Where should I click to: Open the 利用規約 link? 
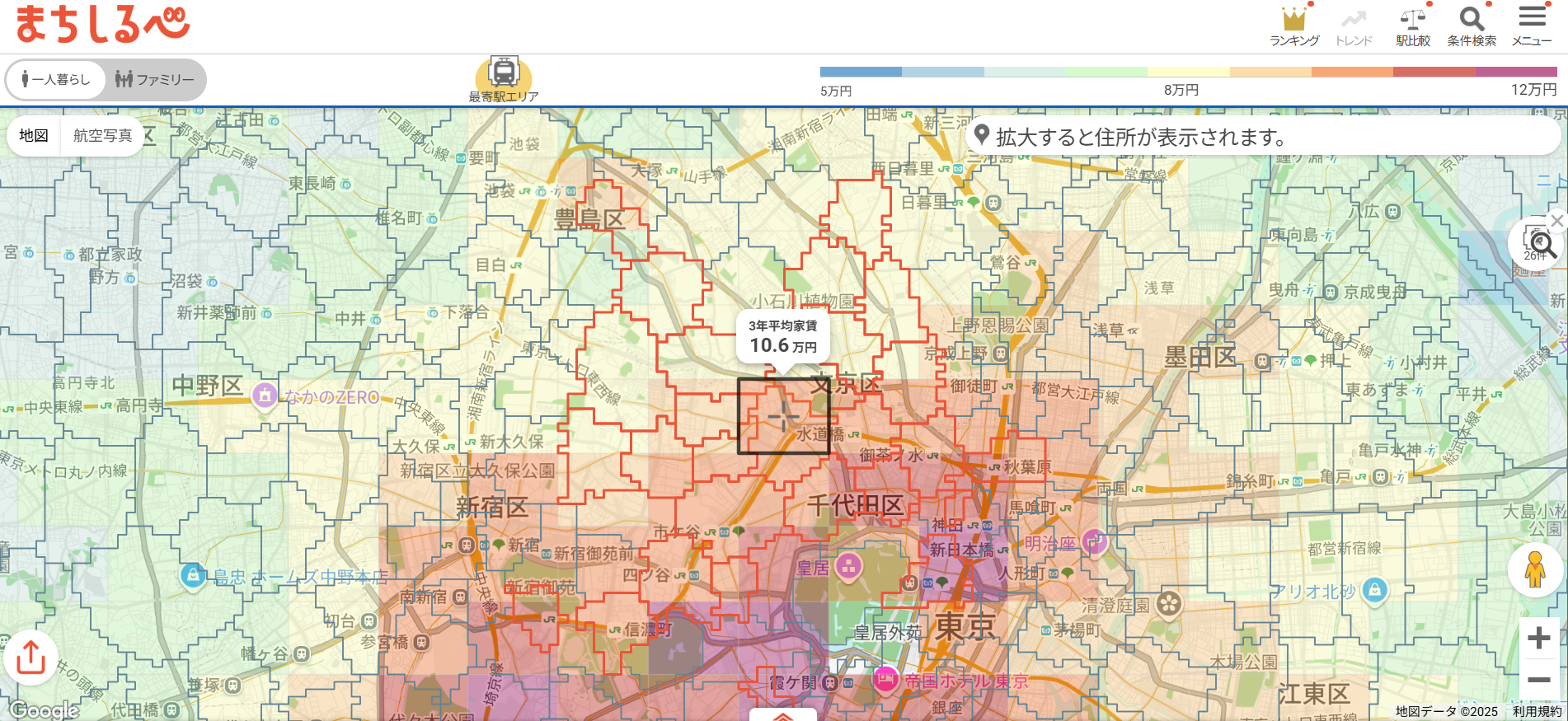(x=1537, y=711)
